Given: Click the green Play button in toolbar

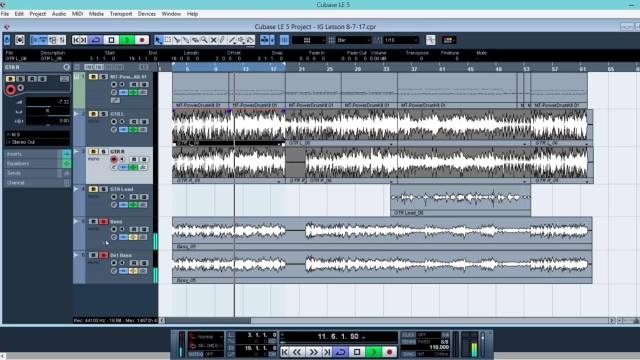Looking at the screenshot, I should 127,40.
